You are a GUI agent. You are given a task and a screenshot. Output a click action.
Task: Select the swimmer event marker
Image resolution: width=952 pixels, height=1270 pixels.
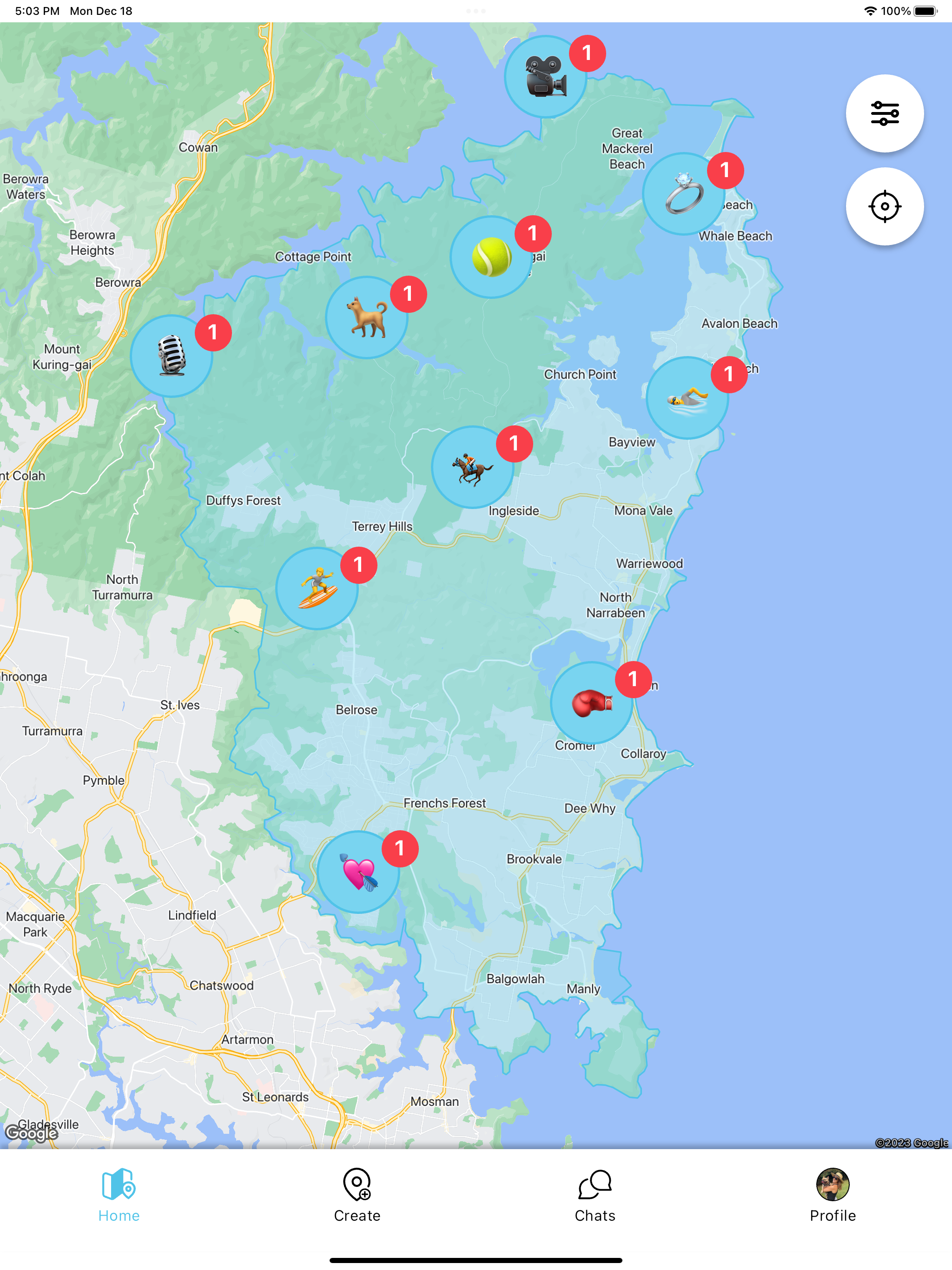tap(688, 398)
